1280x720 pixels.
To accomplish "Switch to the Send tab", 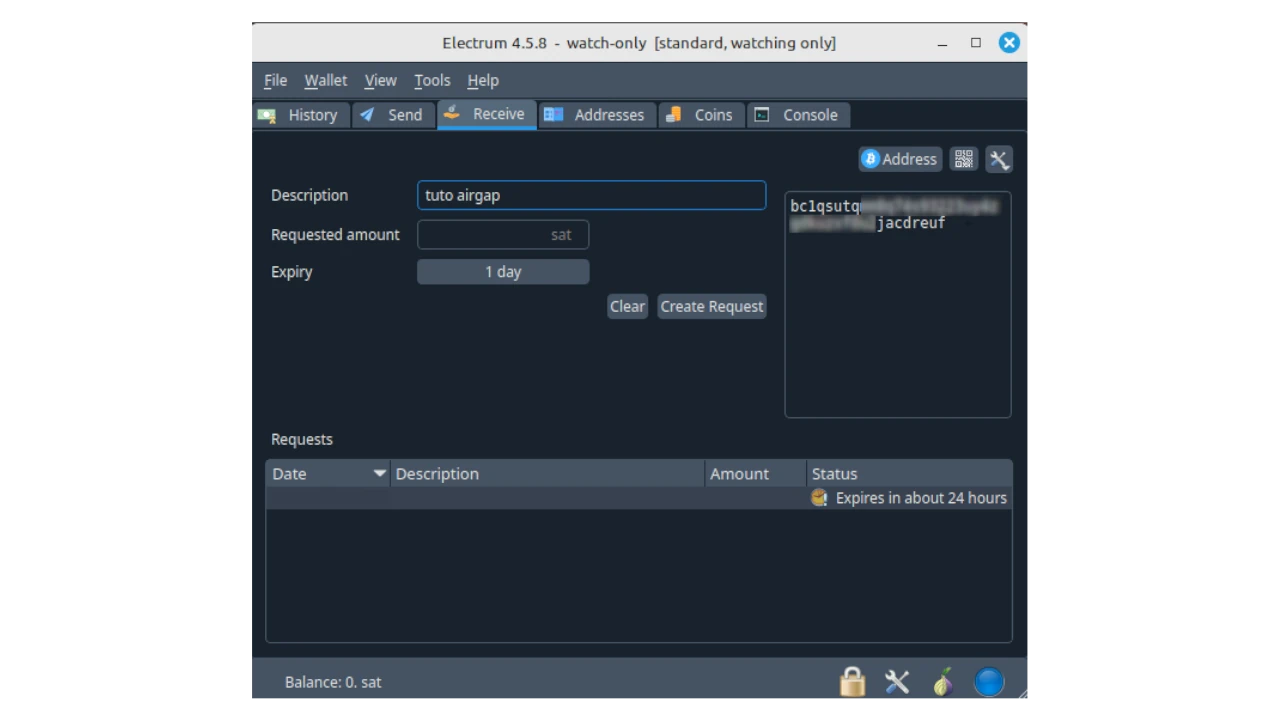I will coord(392,115).
